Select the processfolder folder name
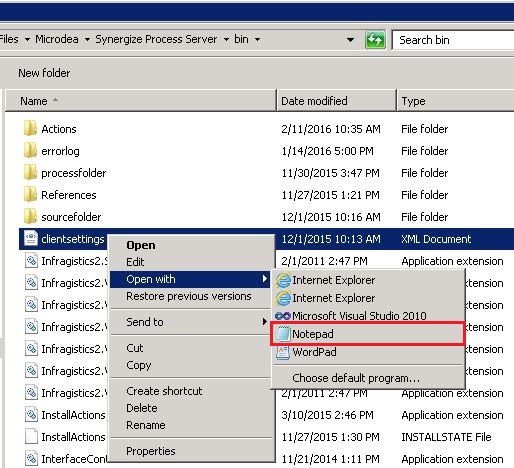Screen dimensions: 514x468 click(74, 173)
